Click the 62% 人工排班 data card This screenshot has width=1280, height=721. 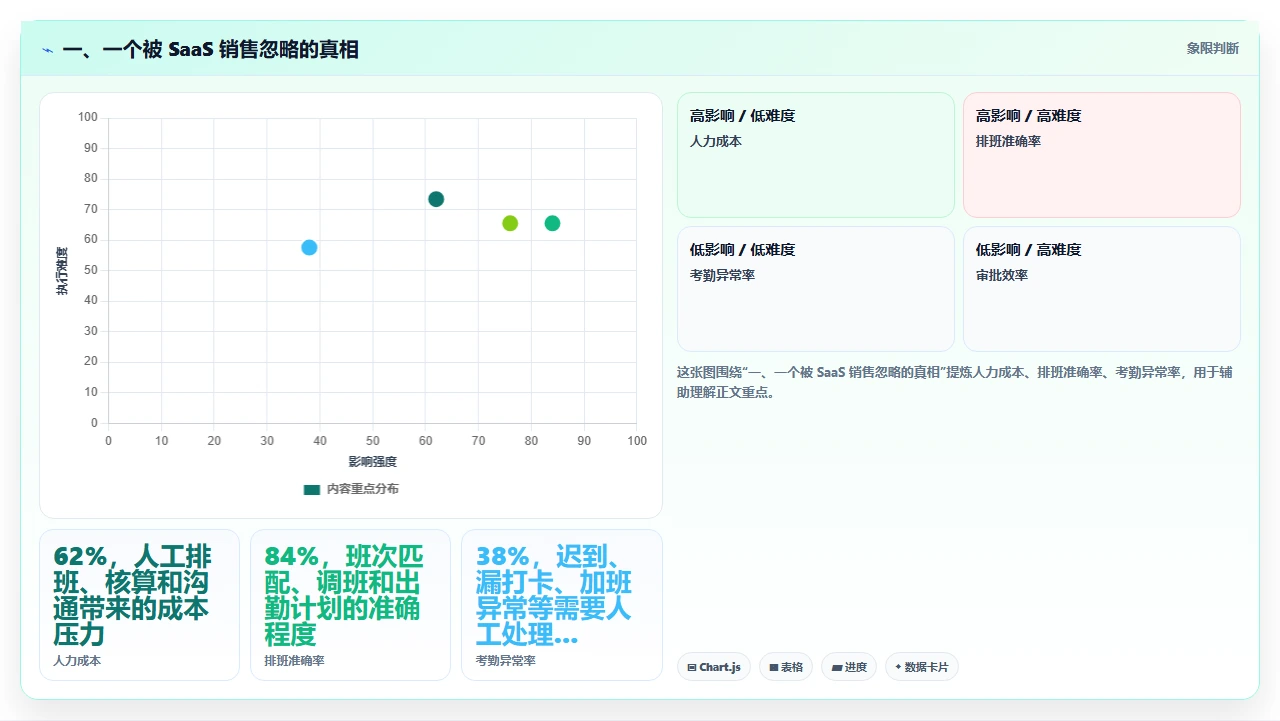click(x=139, y=605)
